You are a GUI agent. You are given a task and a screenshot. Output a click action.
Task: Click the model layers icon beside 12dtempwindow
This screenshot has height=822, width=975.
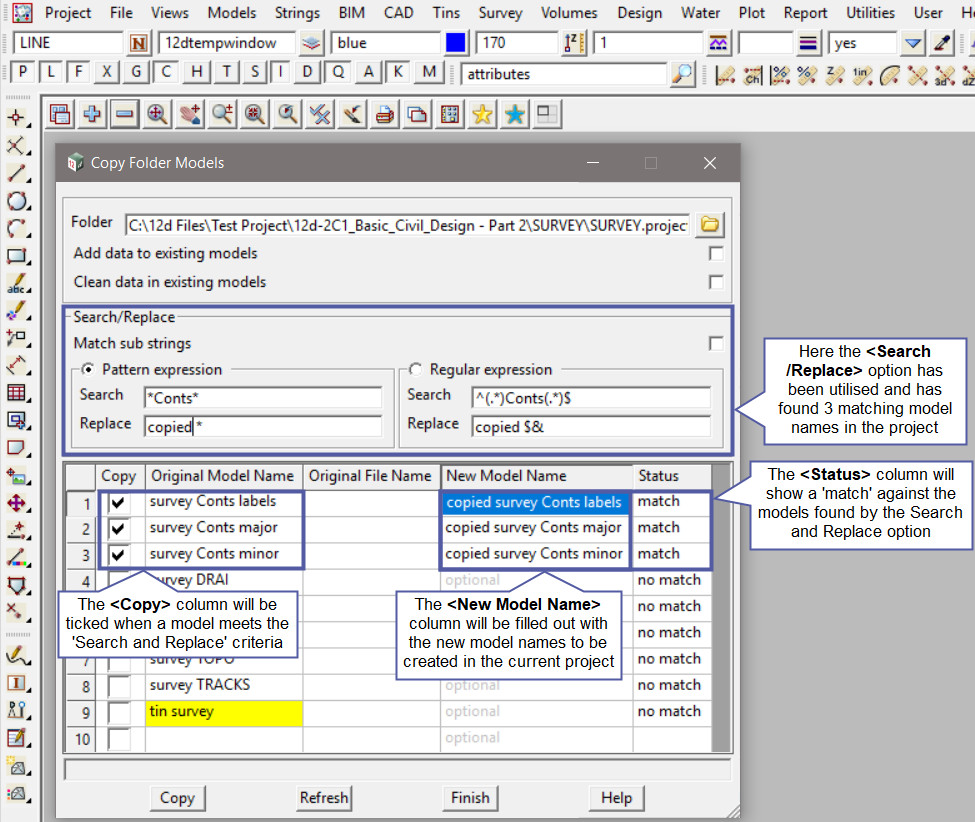[313, 43]
